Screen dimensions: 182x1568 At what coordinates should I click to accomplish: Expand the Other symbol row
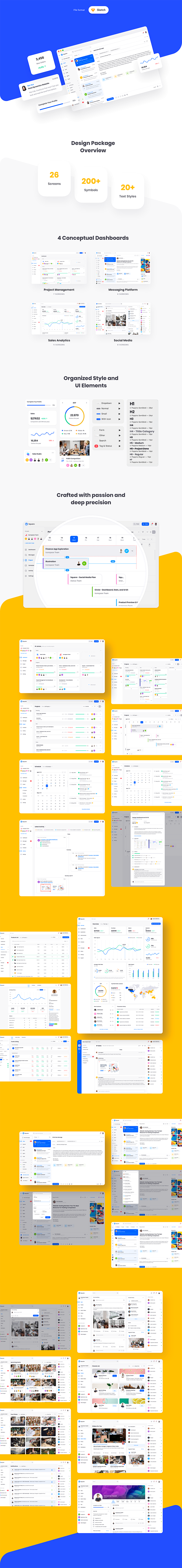tap(108, 435)
